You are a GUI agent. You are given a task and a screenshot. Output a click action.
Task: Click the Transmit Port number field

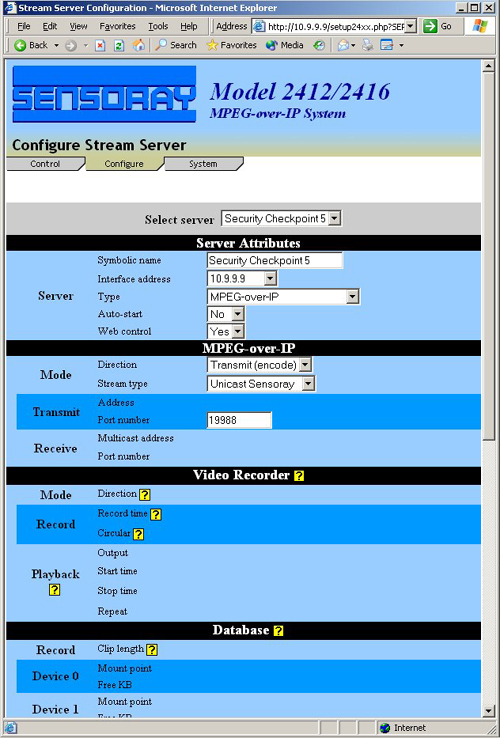click(x=239, y=420)
